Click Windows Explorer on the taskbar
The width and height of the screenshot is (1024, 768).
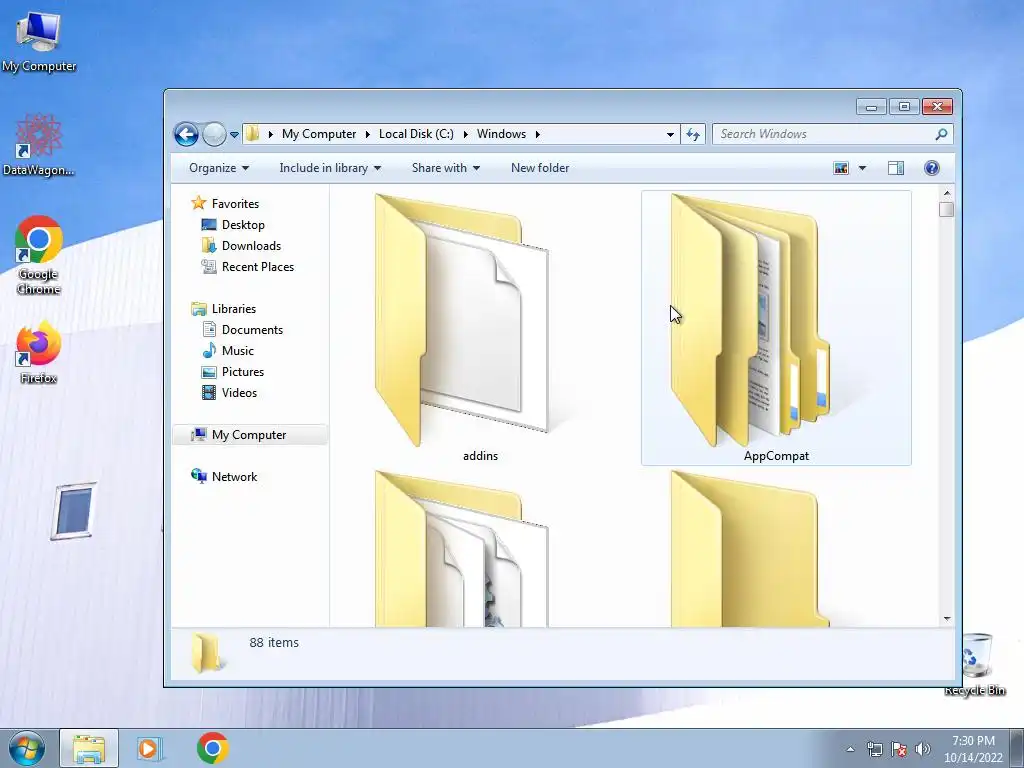click(x=89, y=748)
